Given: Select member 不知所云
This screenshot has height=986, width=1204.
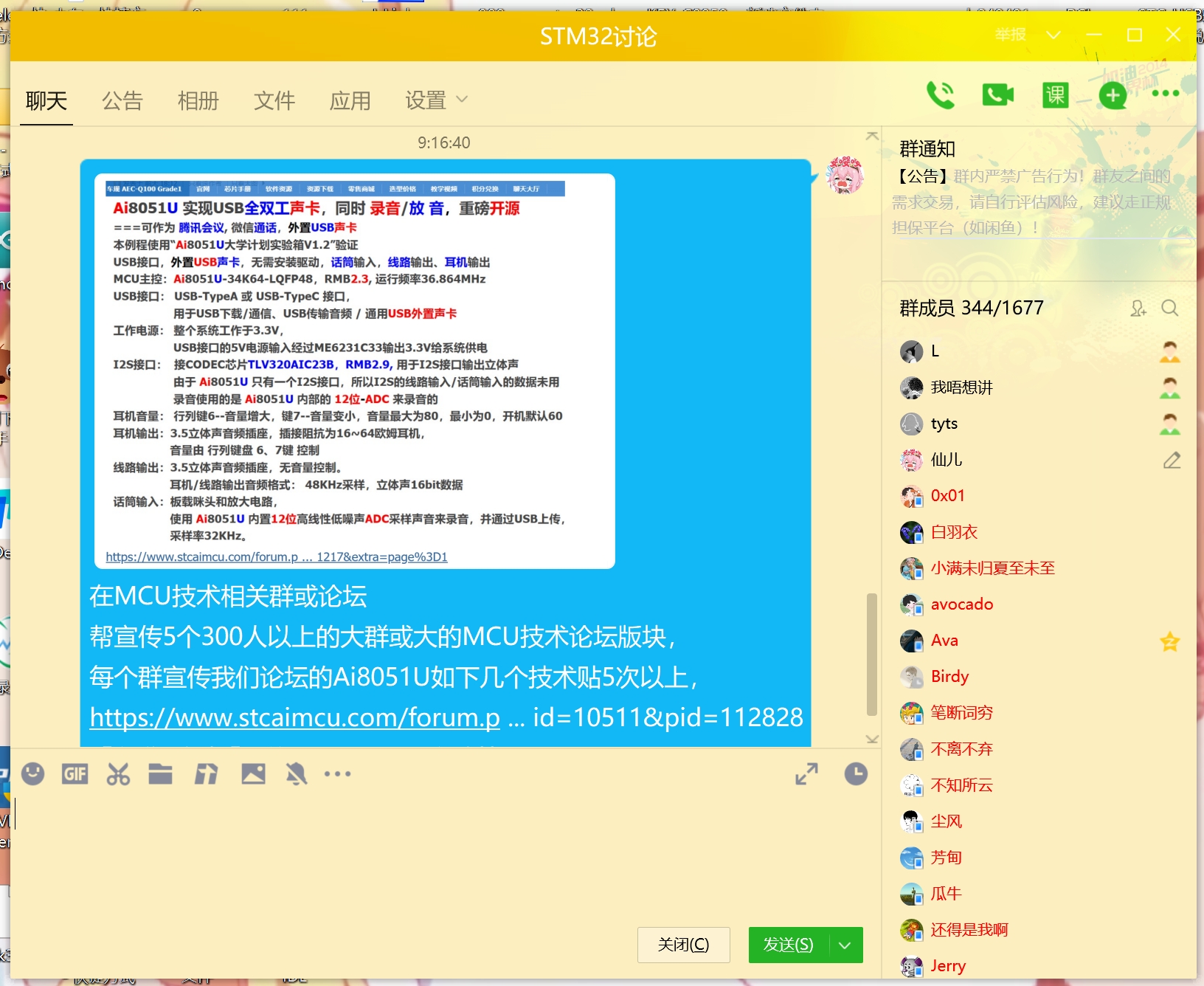Looking at the screenshot, I should pos(962,785).
